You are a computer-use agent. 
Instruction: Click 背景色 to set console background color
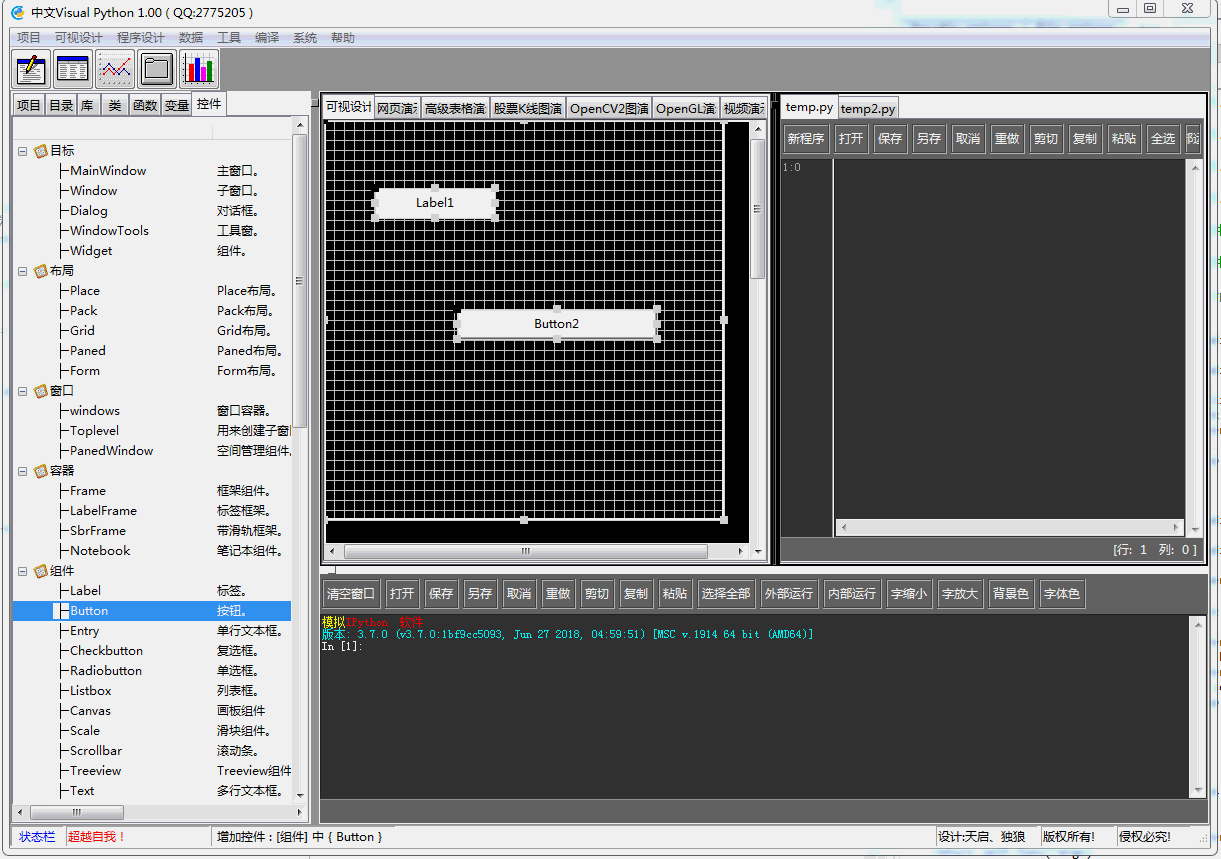point(1010,594)
